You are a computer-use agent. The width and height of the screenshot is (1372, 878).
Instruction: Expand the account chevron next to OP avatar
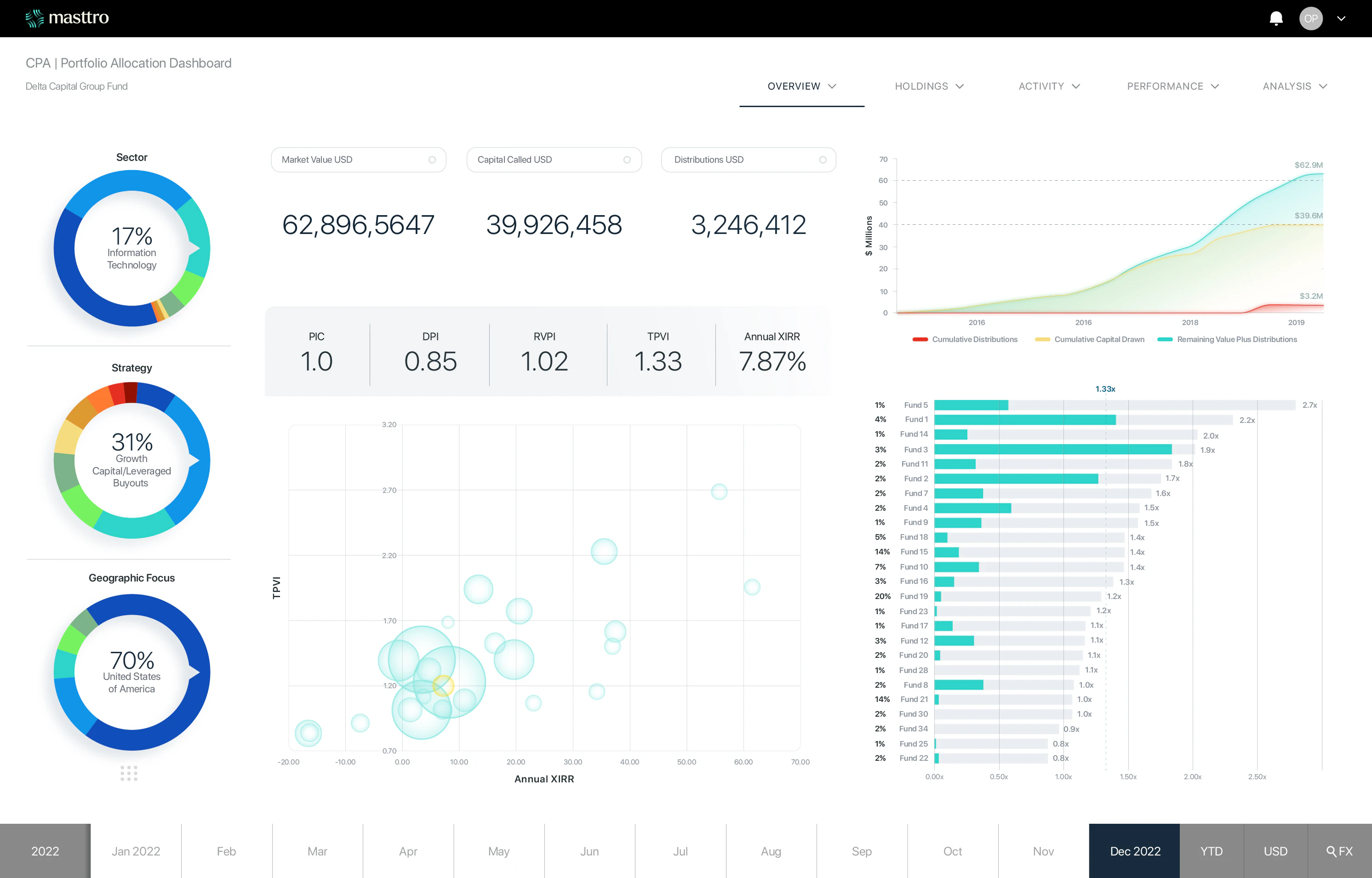click(1341, 18)
